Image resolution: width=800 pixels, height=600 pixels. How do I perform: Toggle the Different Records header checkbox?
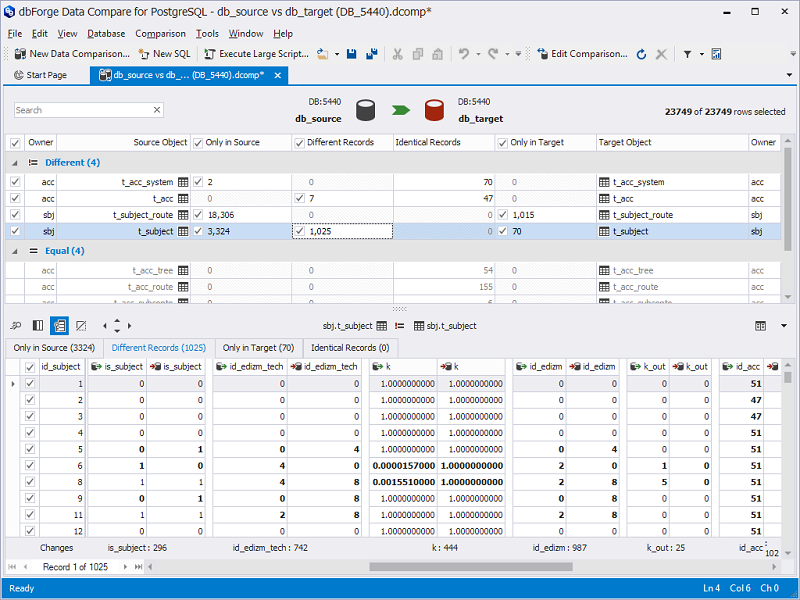(x=299, y=143)
